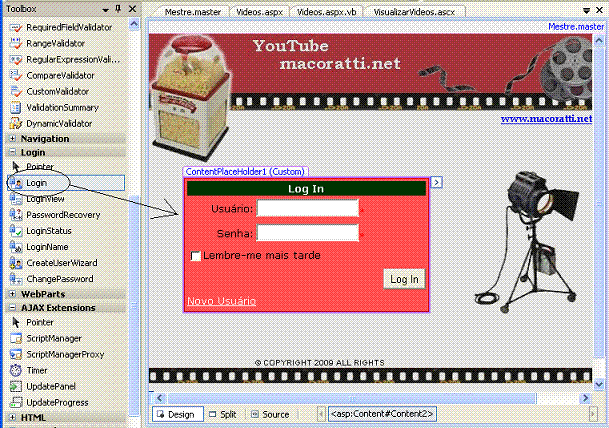This screenshot has width=609, height=428.
Task: Open the Login control smart tag arrow
Action: pyautogui.click(x=437, y=182)
